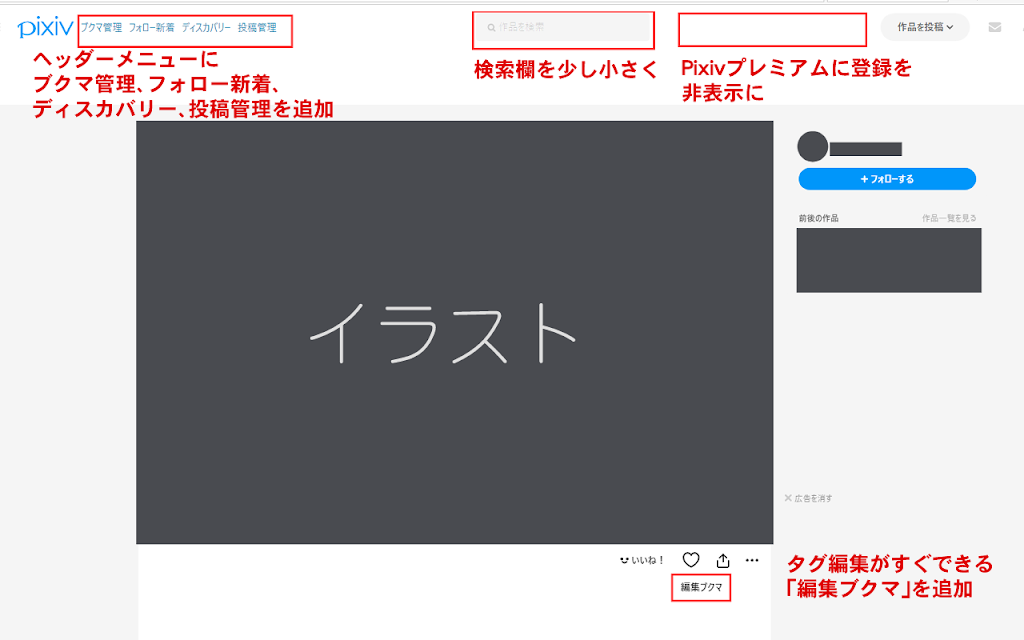1024x640 pixels.
Task: Click 広告を消す to remove ads
Action: click(808, 498)
